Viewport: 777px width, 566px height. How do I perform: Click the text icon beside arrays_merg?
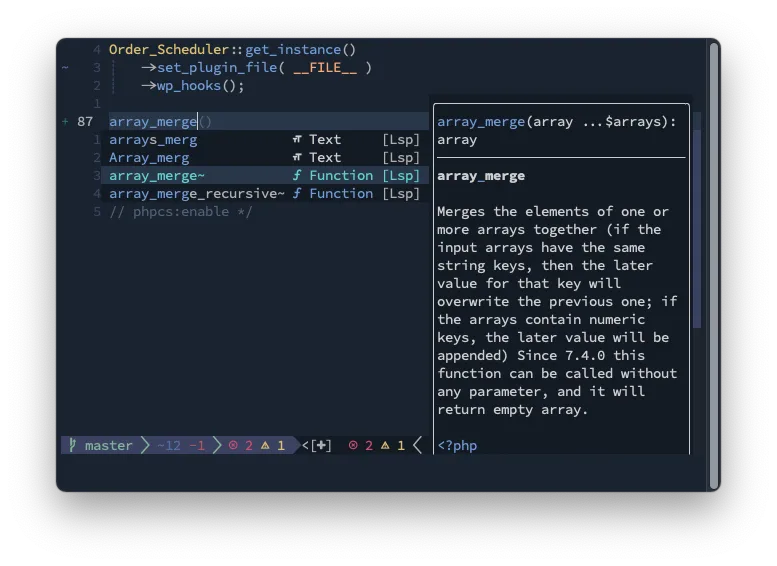click(x=297, y=140)
